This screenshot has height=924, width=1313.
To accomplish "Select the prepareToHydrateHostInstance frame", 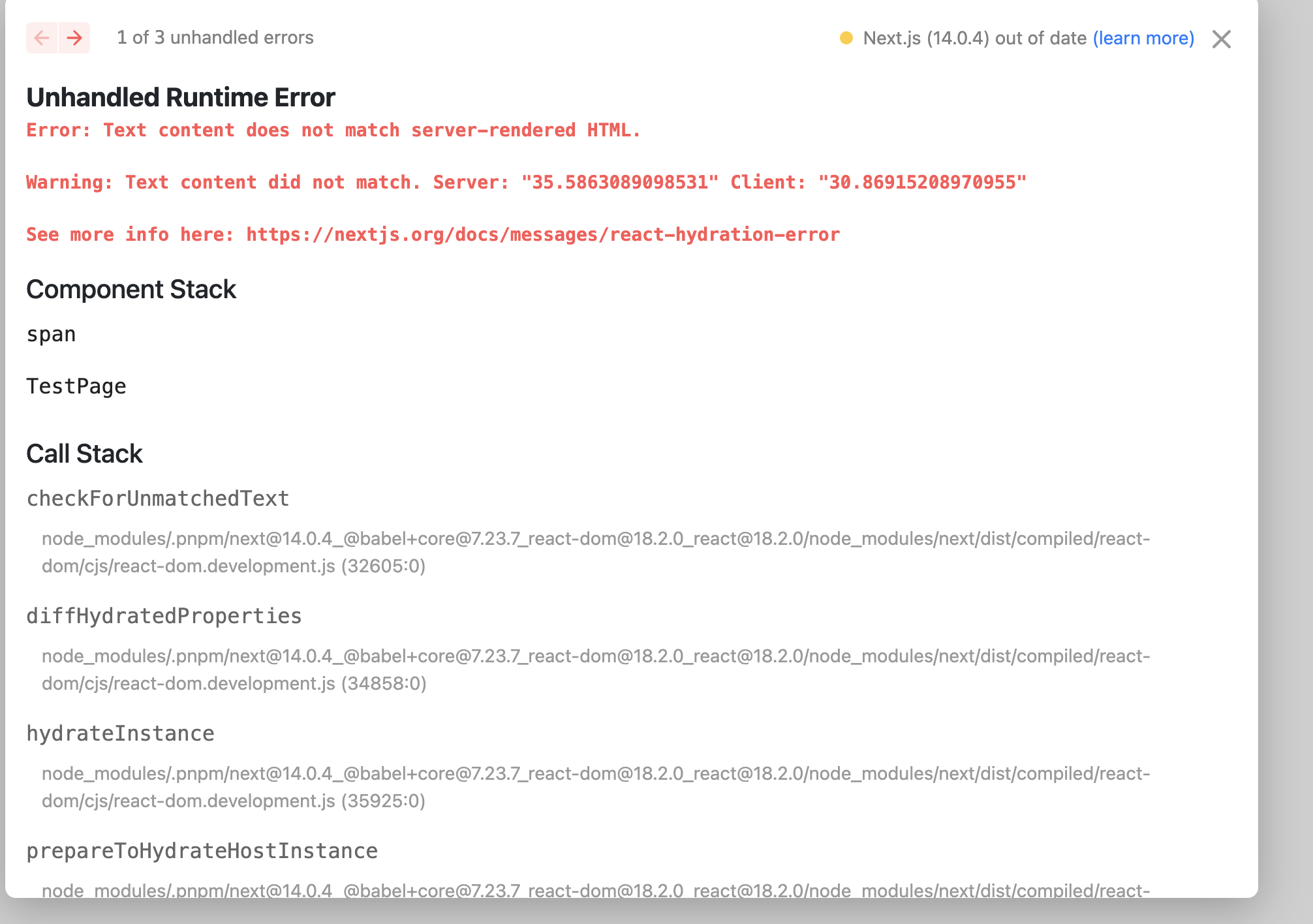I will pos(202,851).
